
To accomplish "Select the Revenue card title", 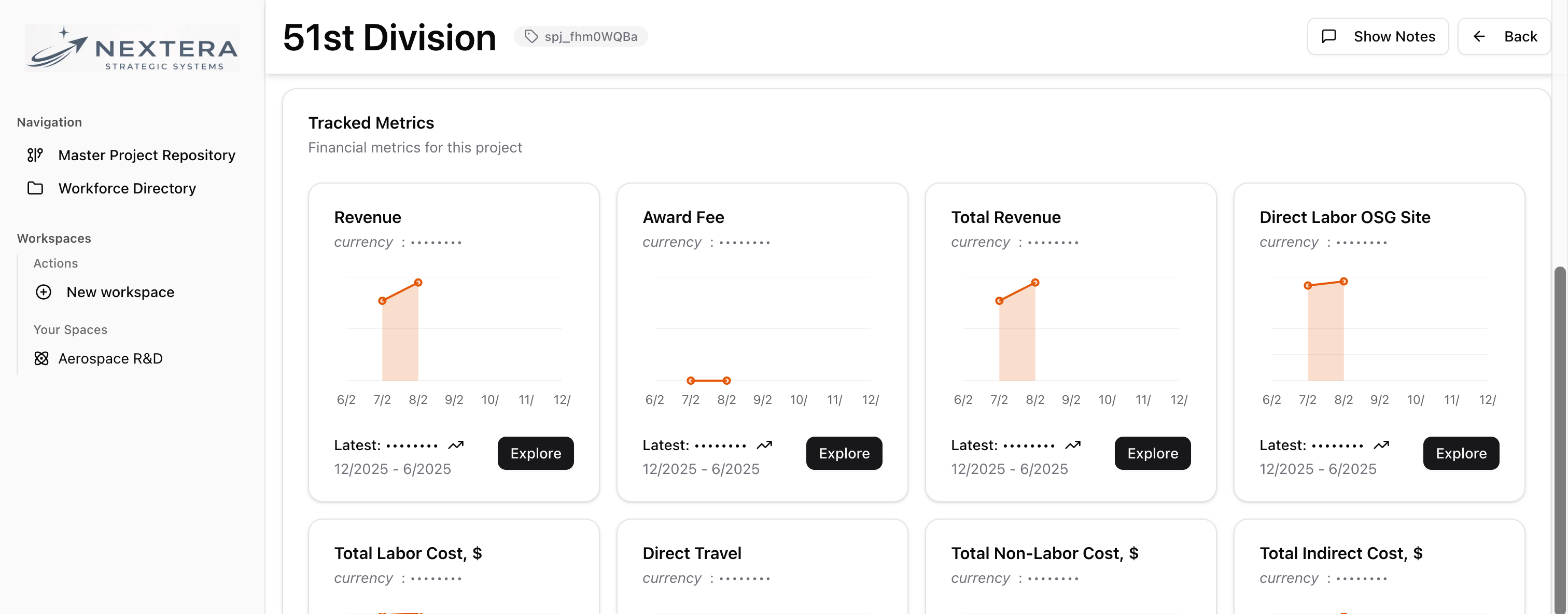I will tap(368, 217).
